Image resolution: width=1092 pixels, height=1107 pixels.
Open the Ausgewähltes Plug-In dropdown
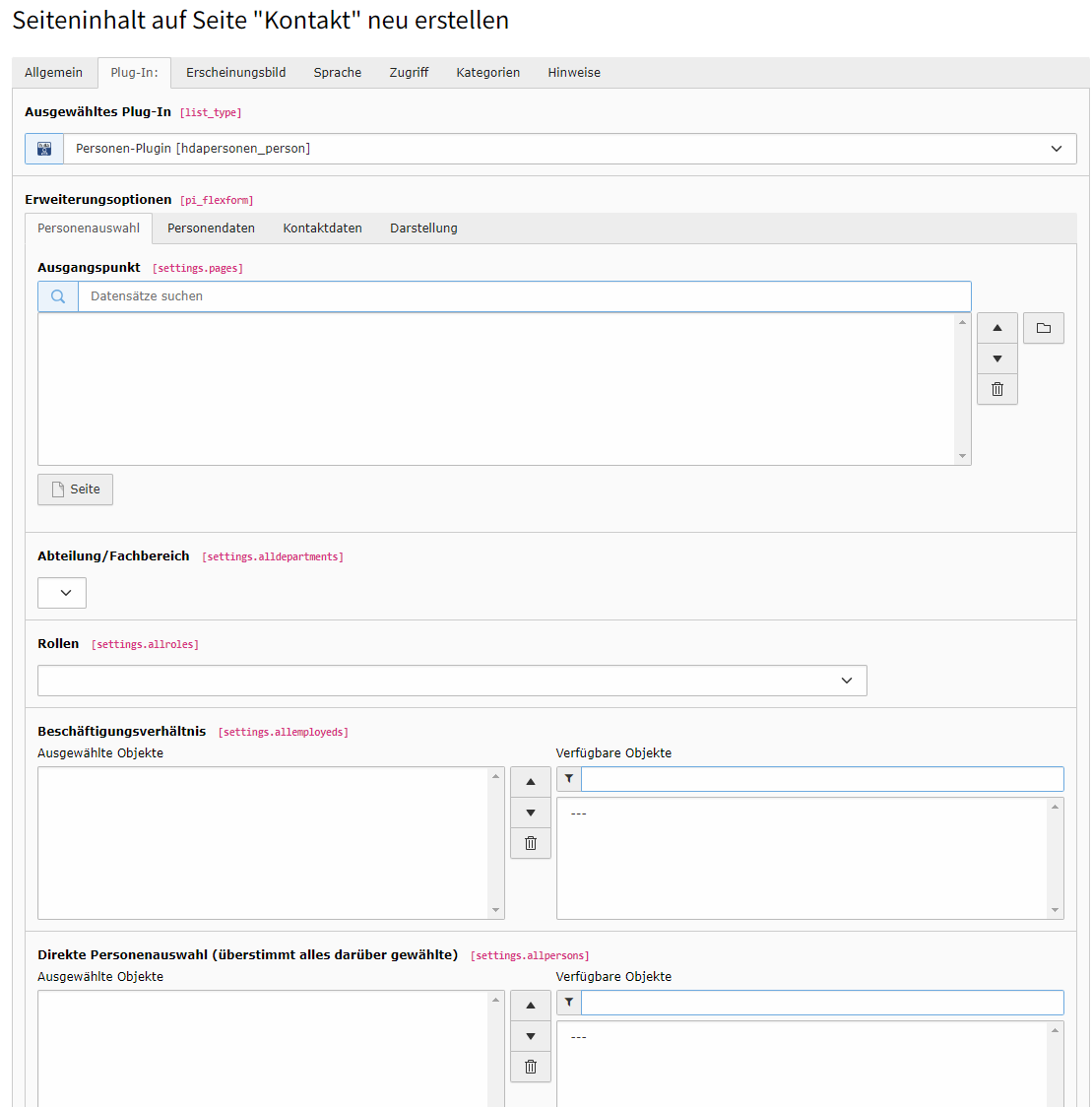pos(570,149)
